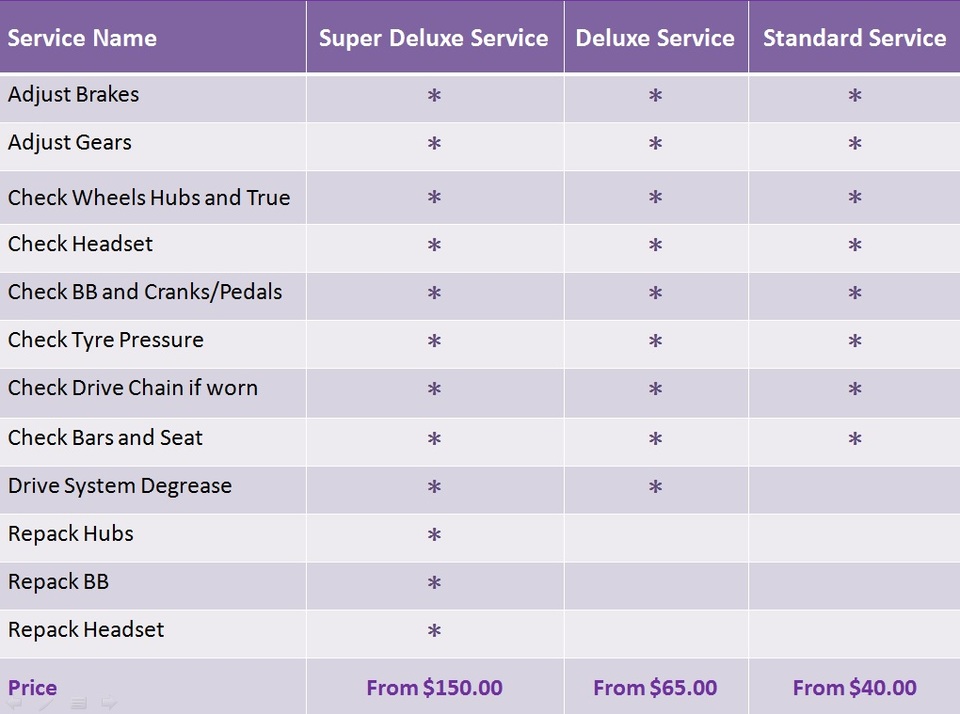Select the Adjust Brakes row label

[x=73, y=95]
